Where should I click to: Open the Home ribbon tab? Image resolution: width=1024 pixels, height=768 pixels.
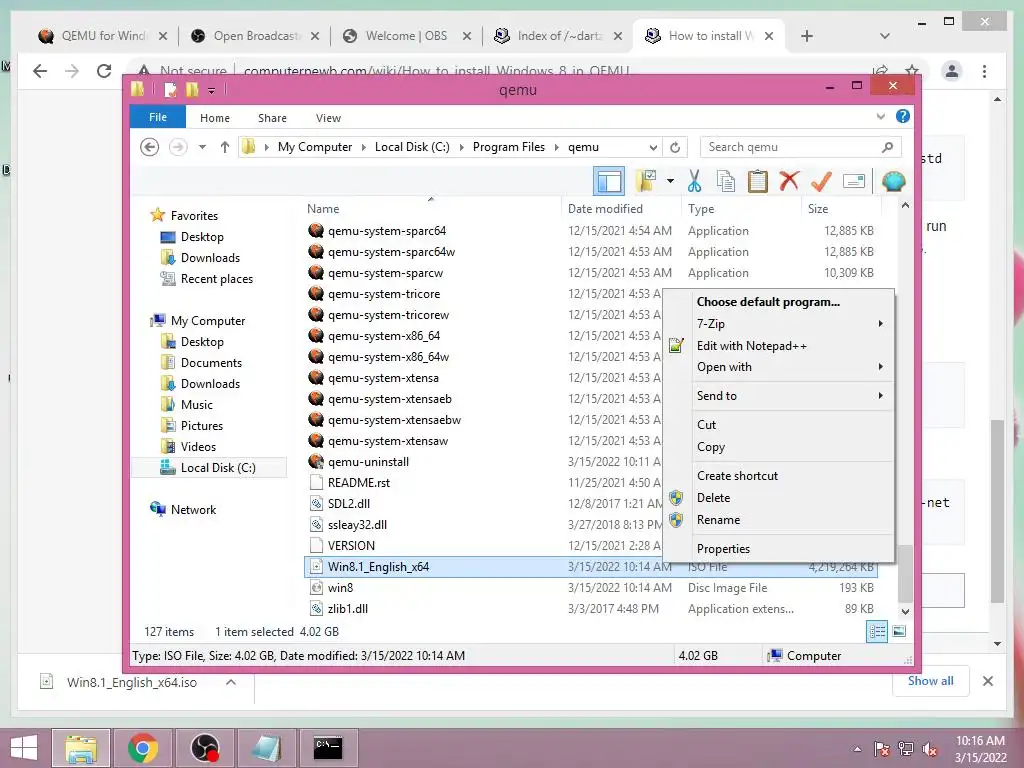(x=215, y=118)
